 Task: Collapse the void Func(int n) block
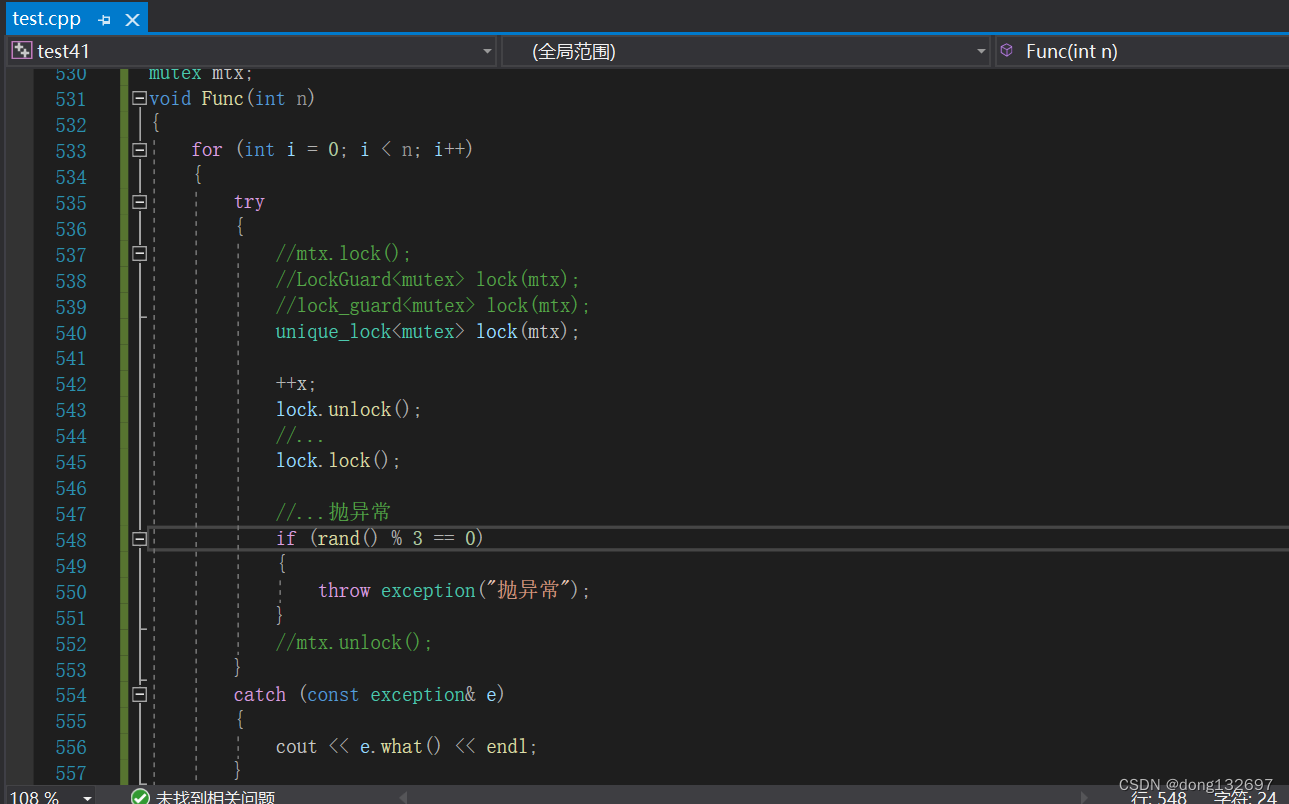[x=139, y=98]
